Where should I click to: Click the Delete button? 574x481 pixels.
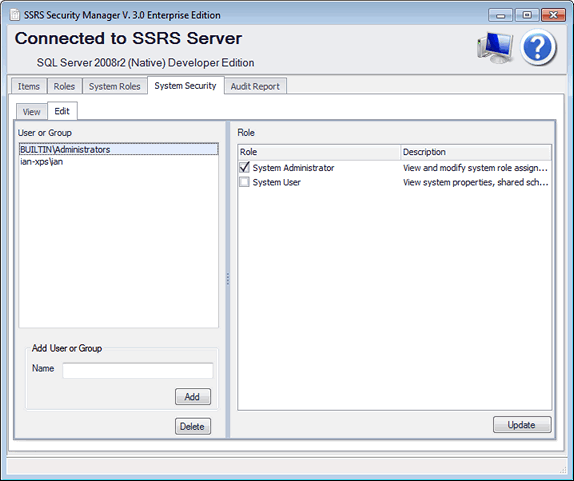point(193,426)
